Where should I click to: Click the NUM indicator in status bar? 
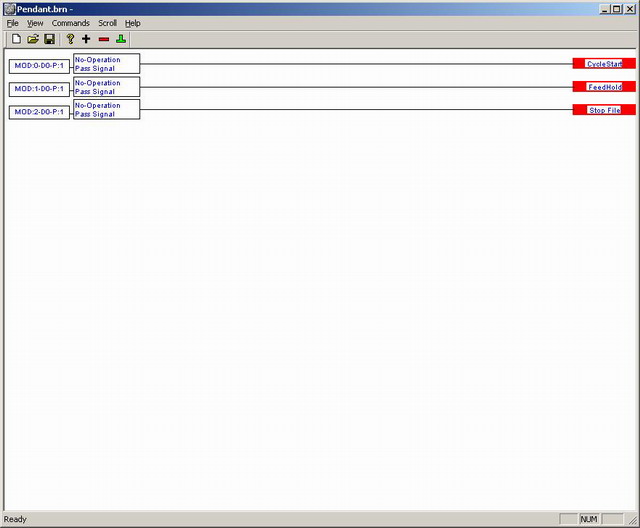pos(589,519)
